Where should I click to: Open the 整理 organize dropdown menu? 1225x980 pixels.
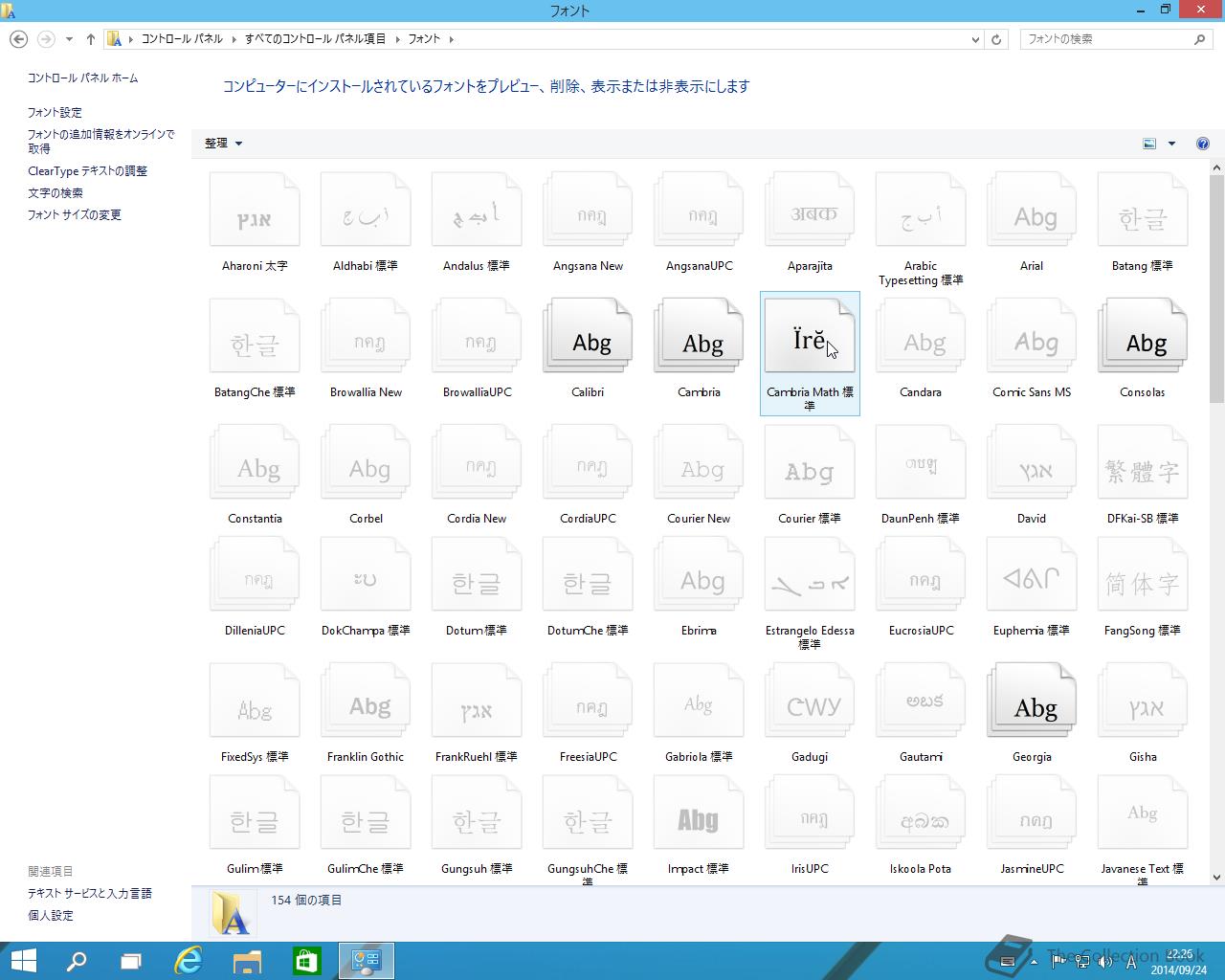pyautogui.click(x=223, y=144)
